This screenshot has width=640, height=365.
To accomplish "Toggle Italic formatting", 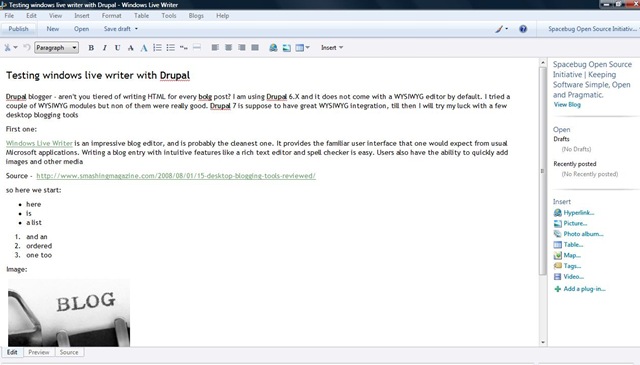I will (x=104, y=48).
